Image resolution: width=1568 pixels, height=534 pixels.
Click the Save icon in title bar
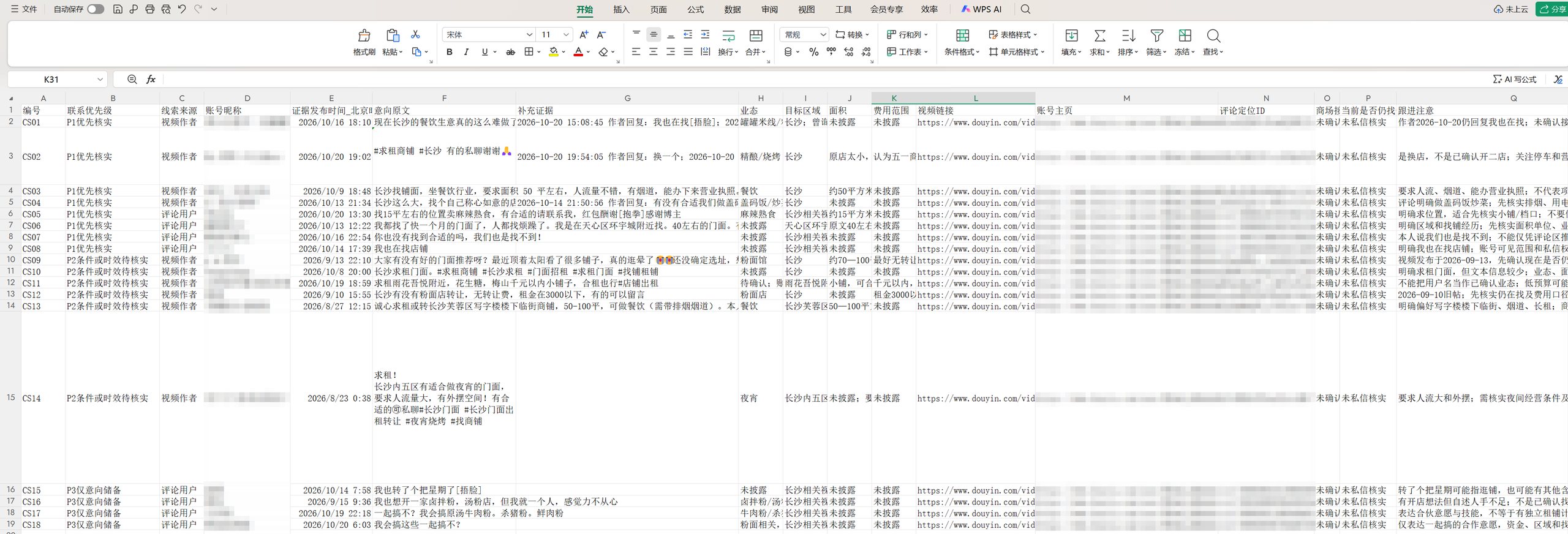pyautogui.click(x=118, y=9)
